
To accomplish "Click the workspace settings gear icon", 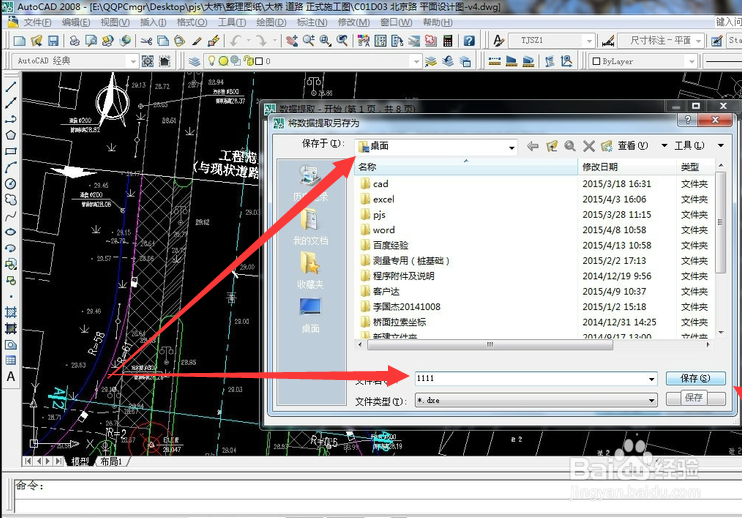I will pos(148,61).
